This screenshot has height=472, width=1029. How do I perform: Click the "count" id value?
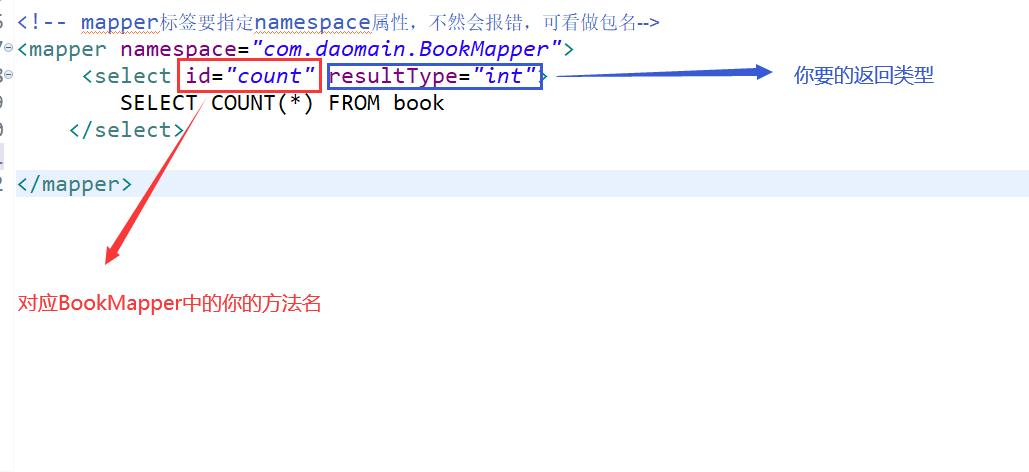tap(270, 77)
